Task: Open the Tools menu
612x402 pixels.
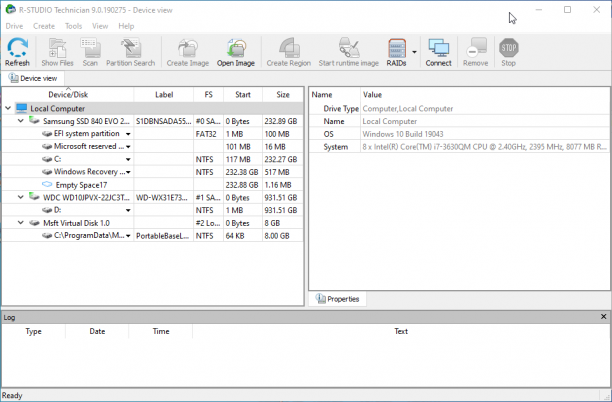Action: pyautogui.click(x=73, y=26)
